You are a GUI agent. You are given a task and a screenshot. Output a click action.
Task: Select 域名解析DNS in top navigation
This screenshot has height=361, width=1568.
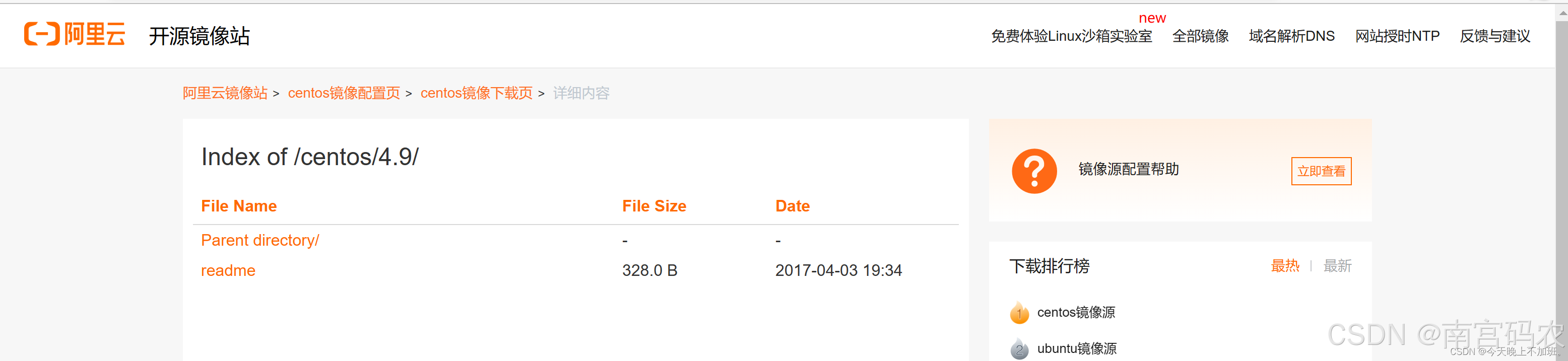pos(1292,36)
